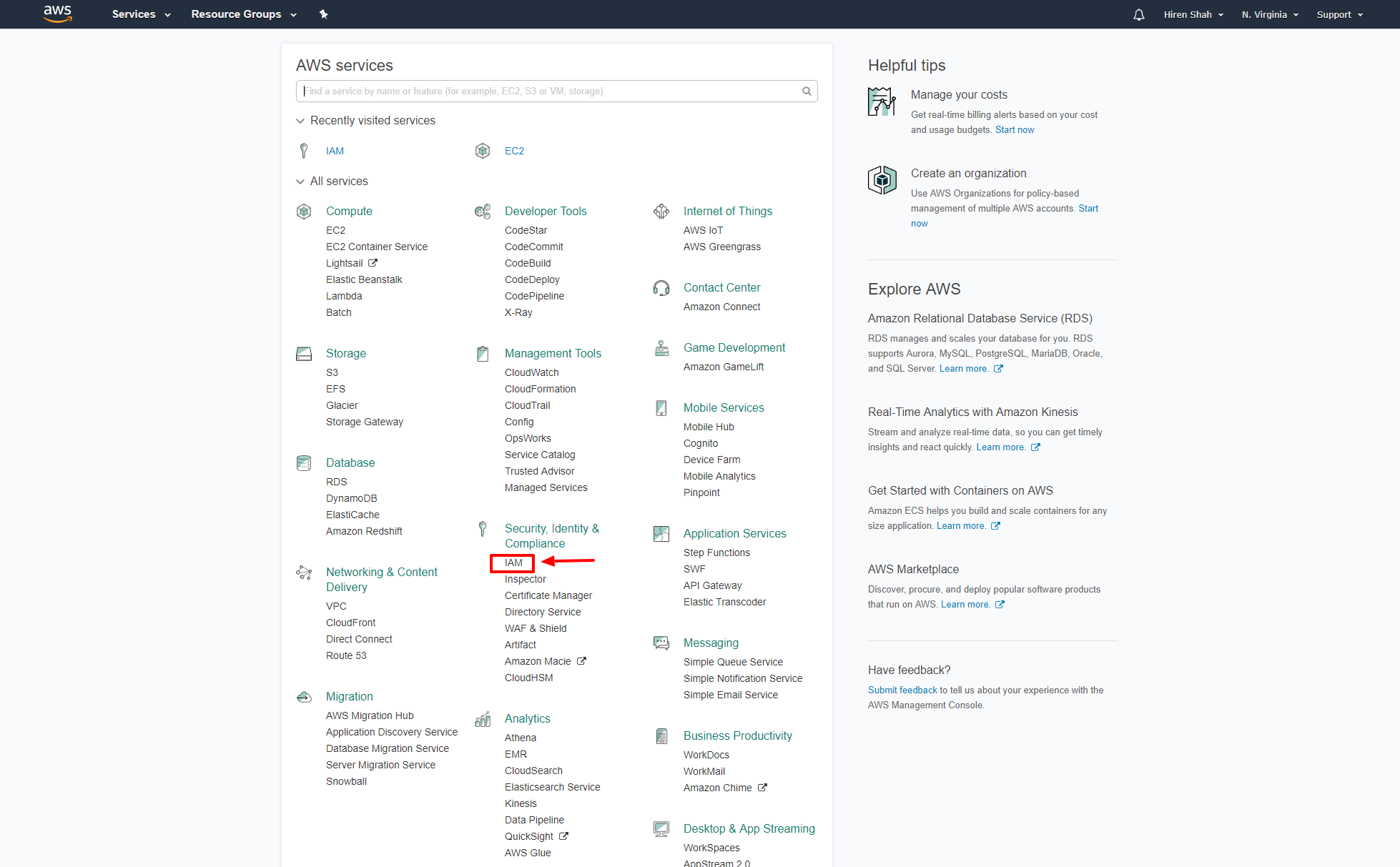Click external-link icon next to Lightsail

coord(373,263)
